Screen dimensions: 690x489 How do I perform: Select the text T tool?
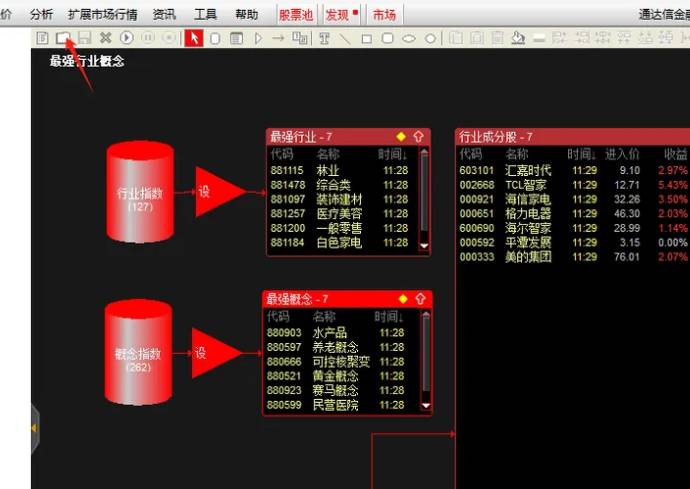(x=324, y=39)
